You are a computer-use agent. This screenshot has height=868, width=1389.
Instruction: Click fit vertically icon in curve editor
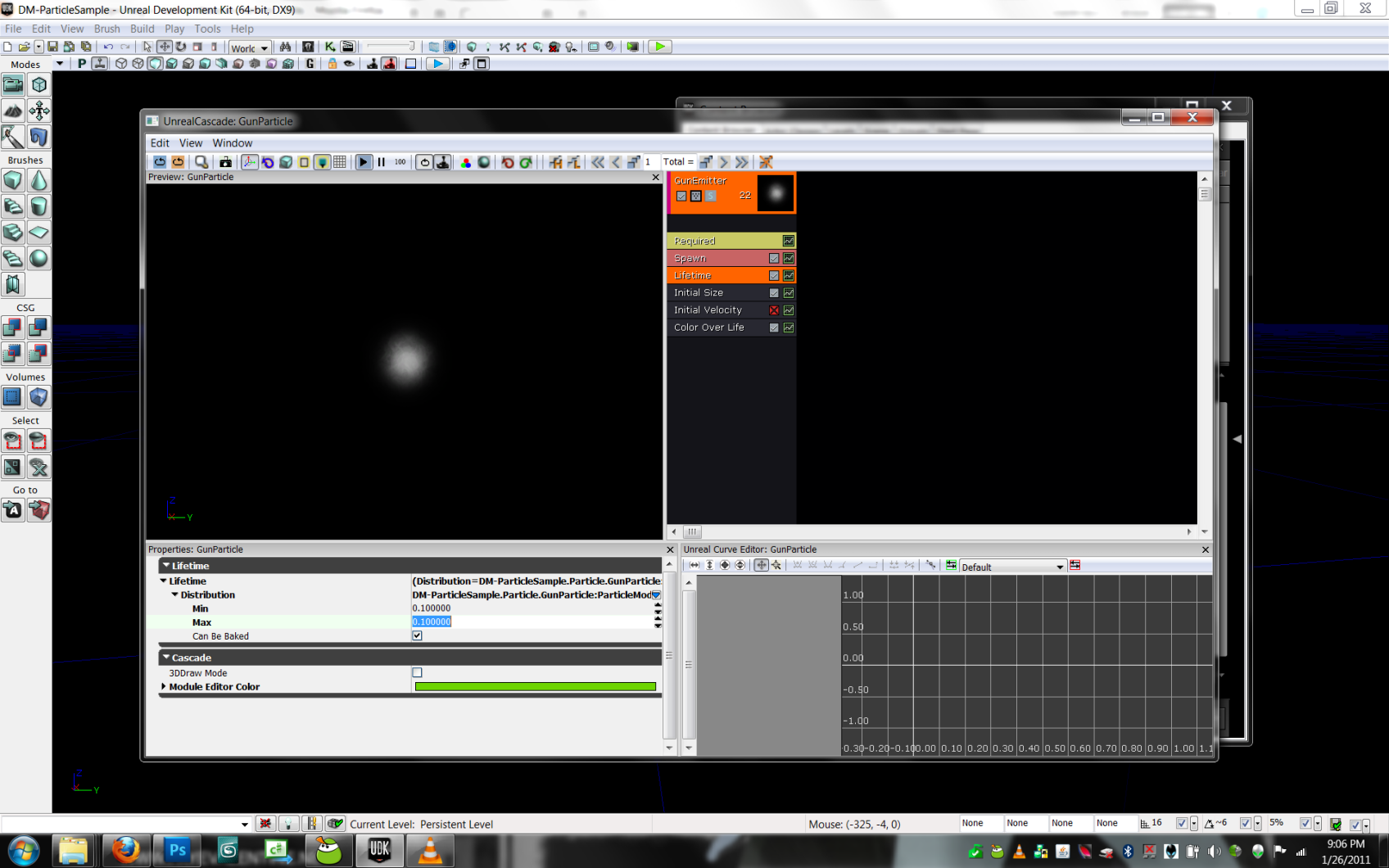tap(710, 566)
